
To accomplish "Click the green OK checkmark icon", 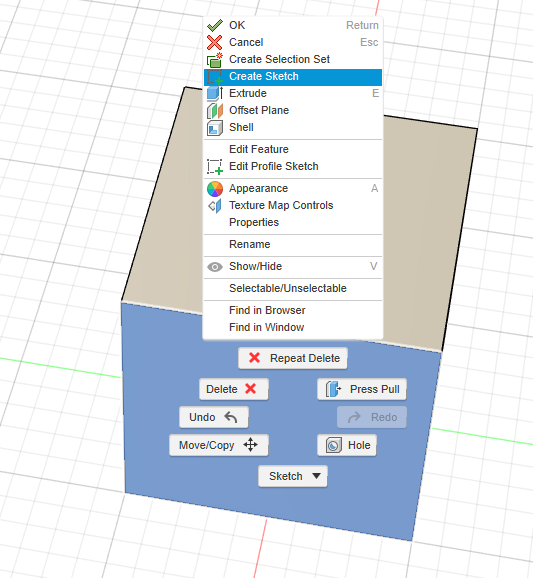I will (x=215, y=25).
